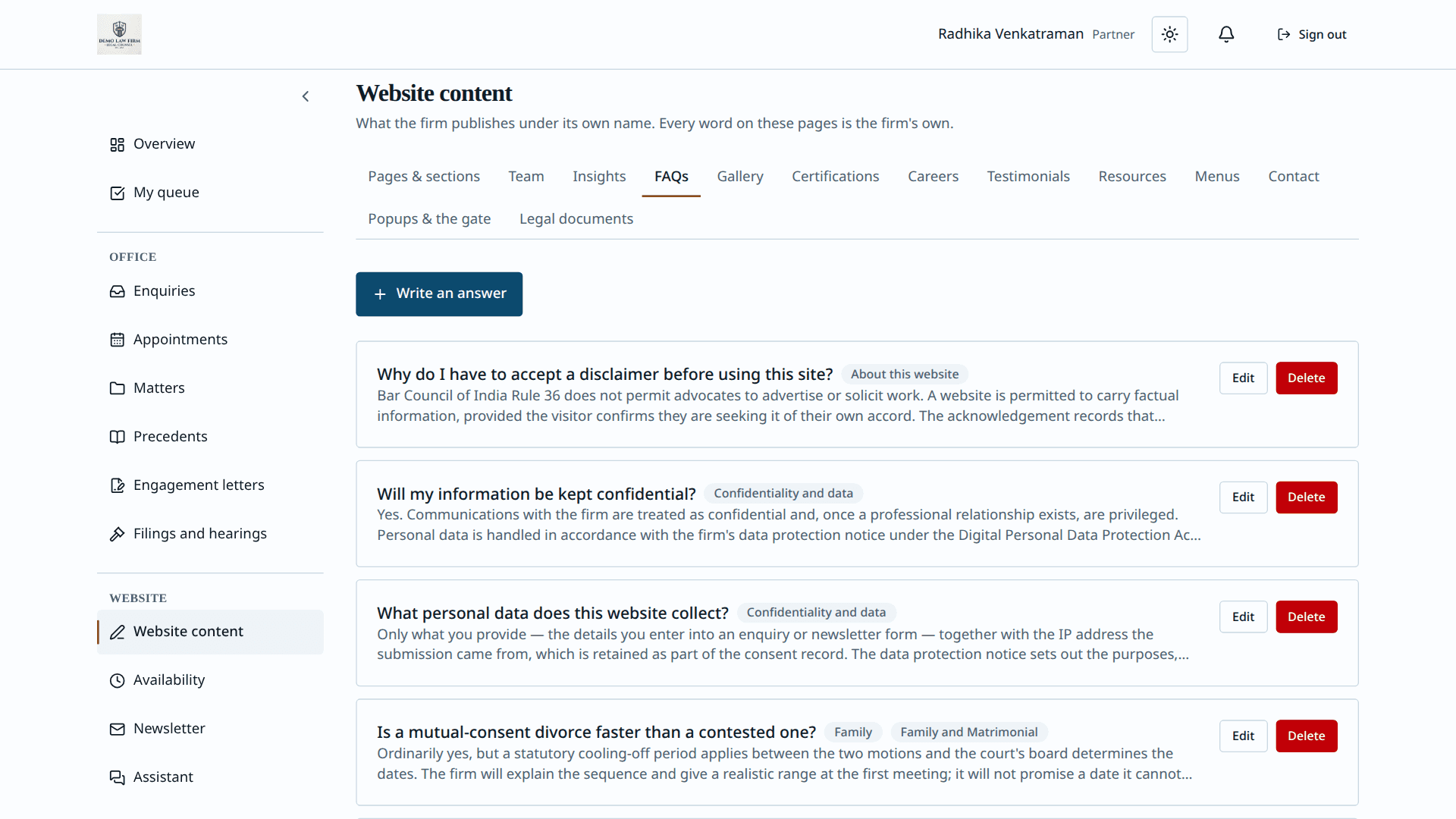1456x819 pixels.
Task: Delete the 'kept confidential' FAQ
Action: point(1306,497)
